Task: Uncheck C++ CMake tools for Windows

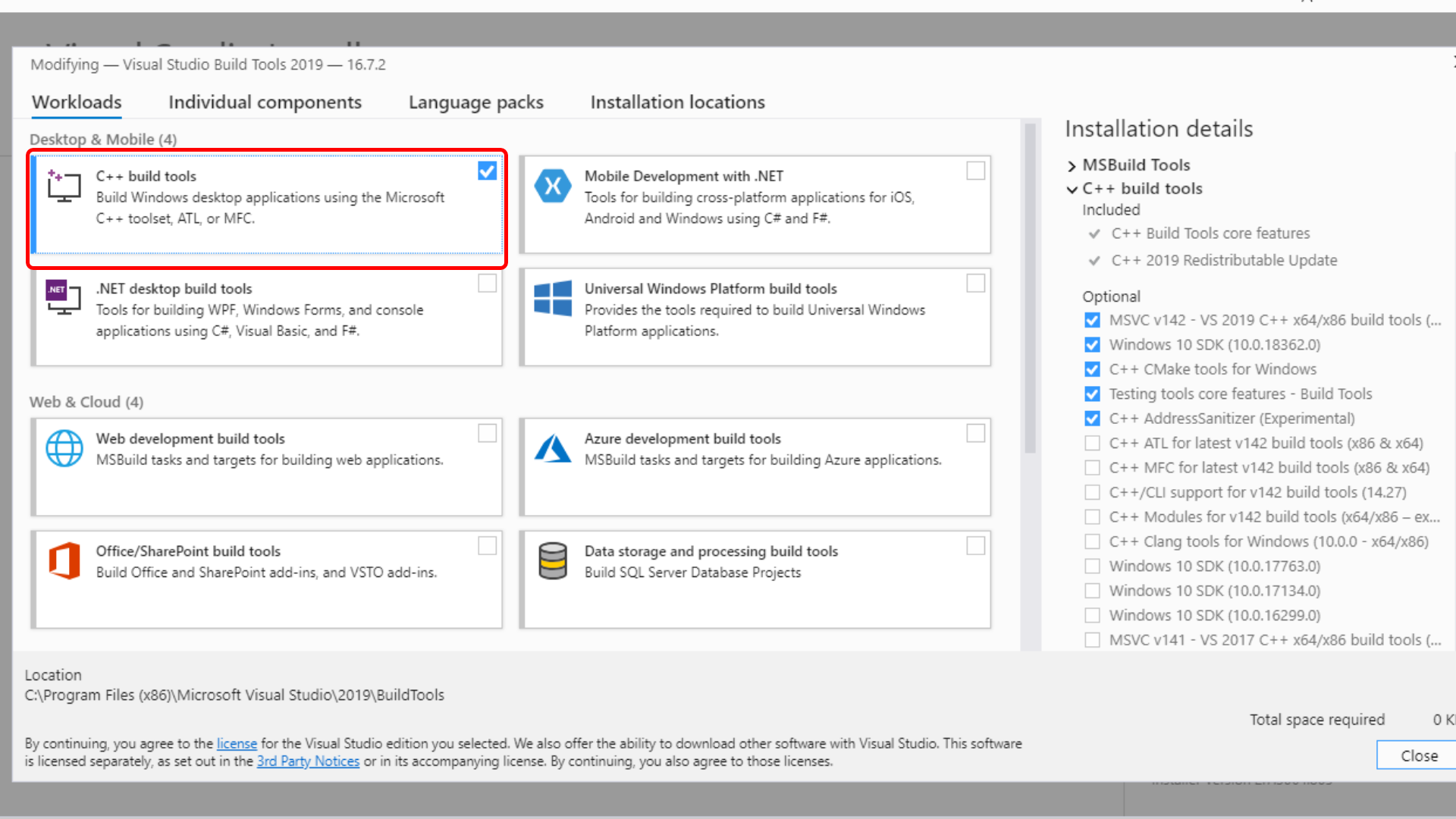Action: (x=1092, y=369)
